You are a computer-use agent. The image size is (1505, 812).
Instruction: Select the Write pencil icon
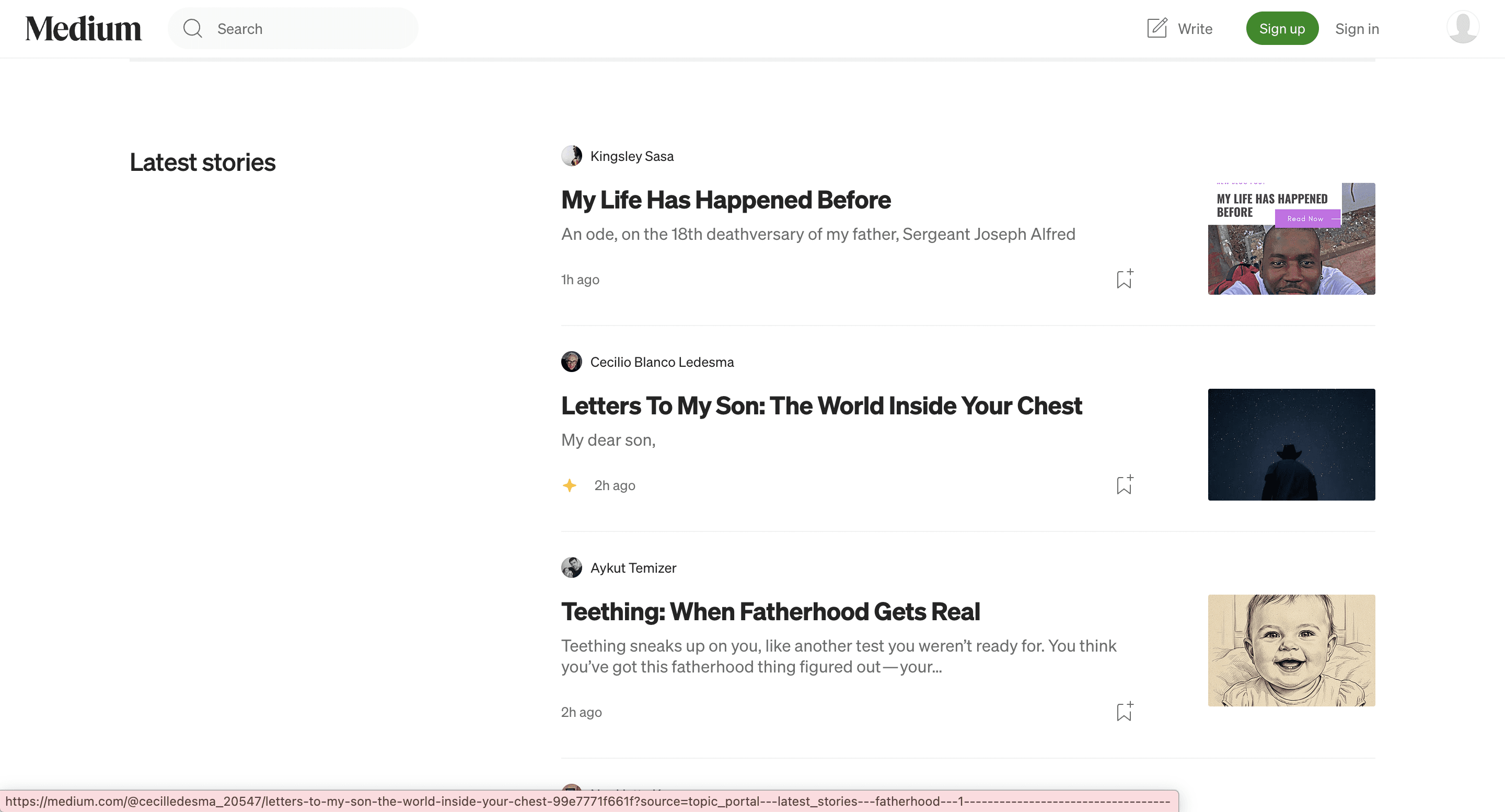click(1156, 28)
